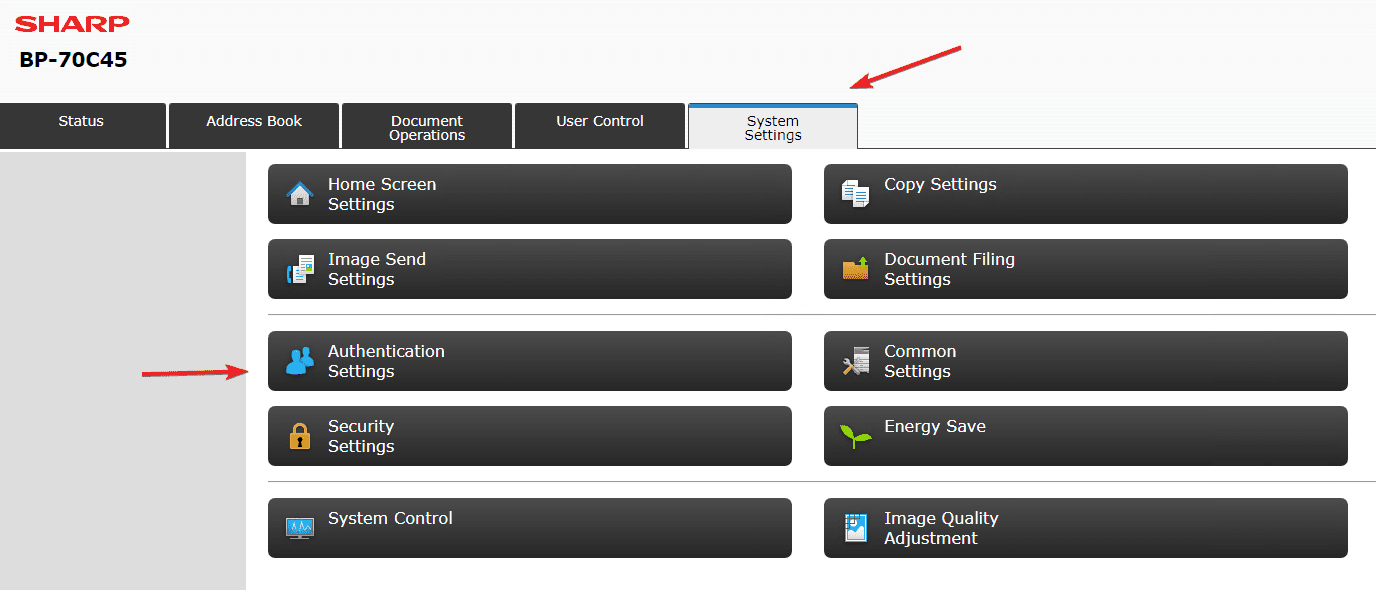Open Document Filing Settings label

[x=949, y=269]
